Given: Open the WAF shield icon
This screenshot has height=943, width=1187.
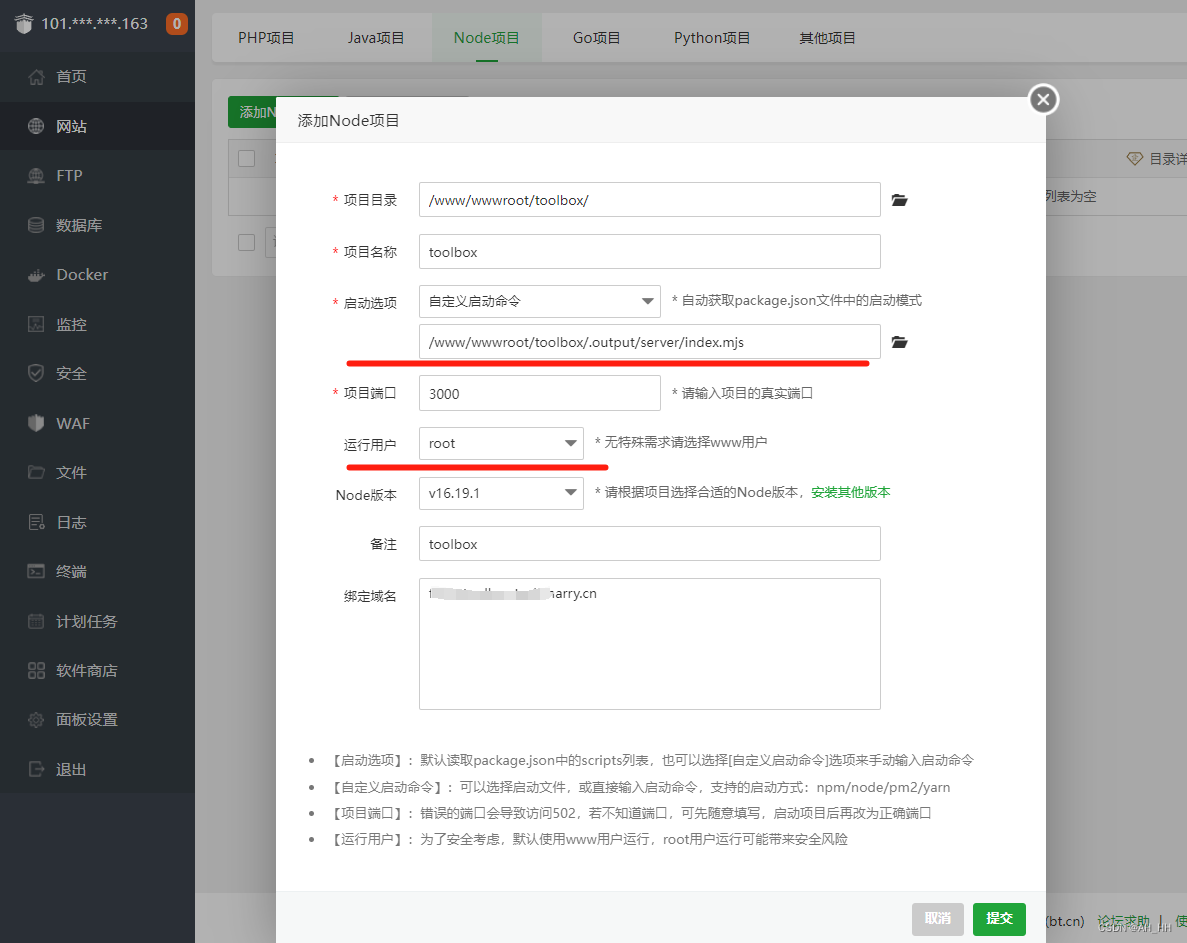Looking at the screenshot, I should point(36,423).
